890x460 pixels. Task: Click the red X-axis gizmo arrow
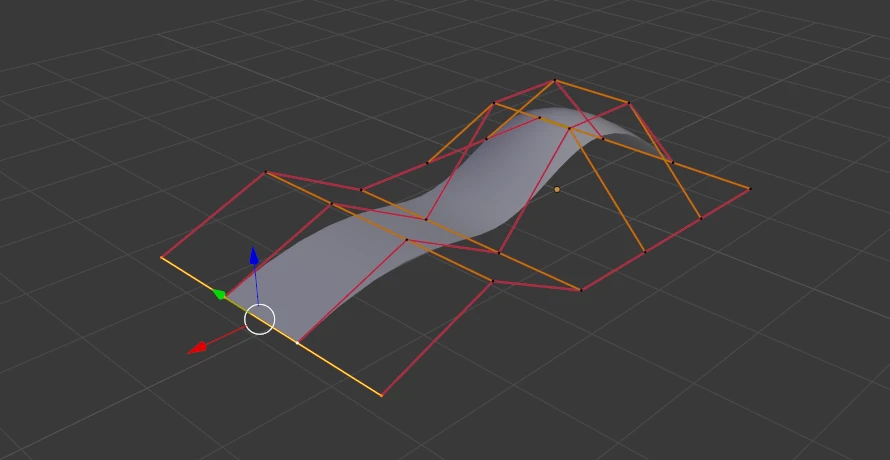coord(196,348)
